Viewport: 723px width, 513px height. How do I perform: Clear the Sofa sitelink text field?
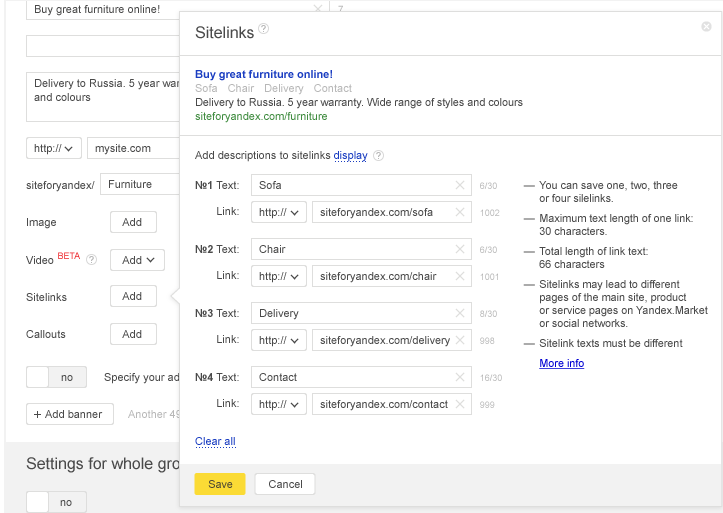[x=460, y=185]
